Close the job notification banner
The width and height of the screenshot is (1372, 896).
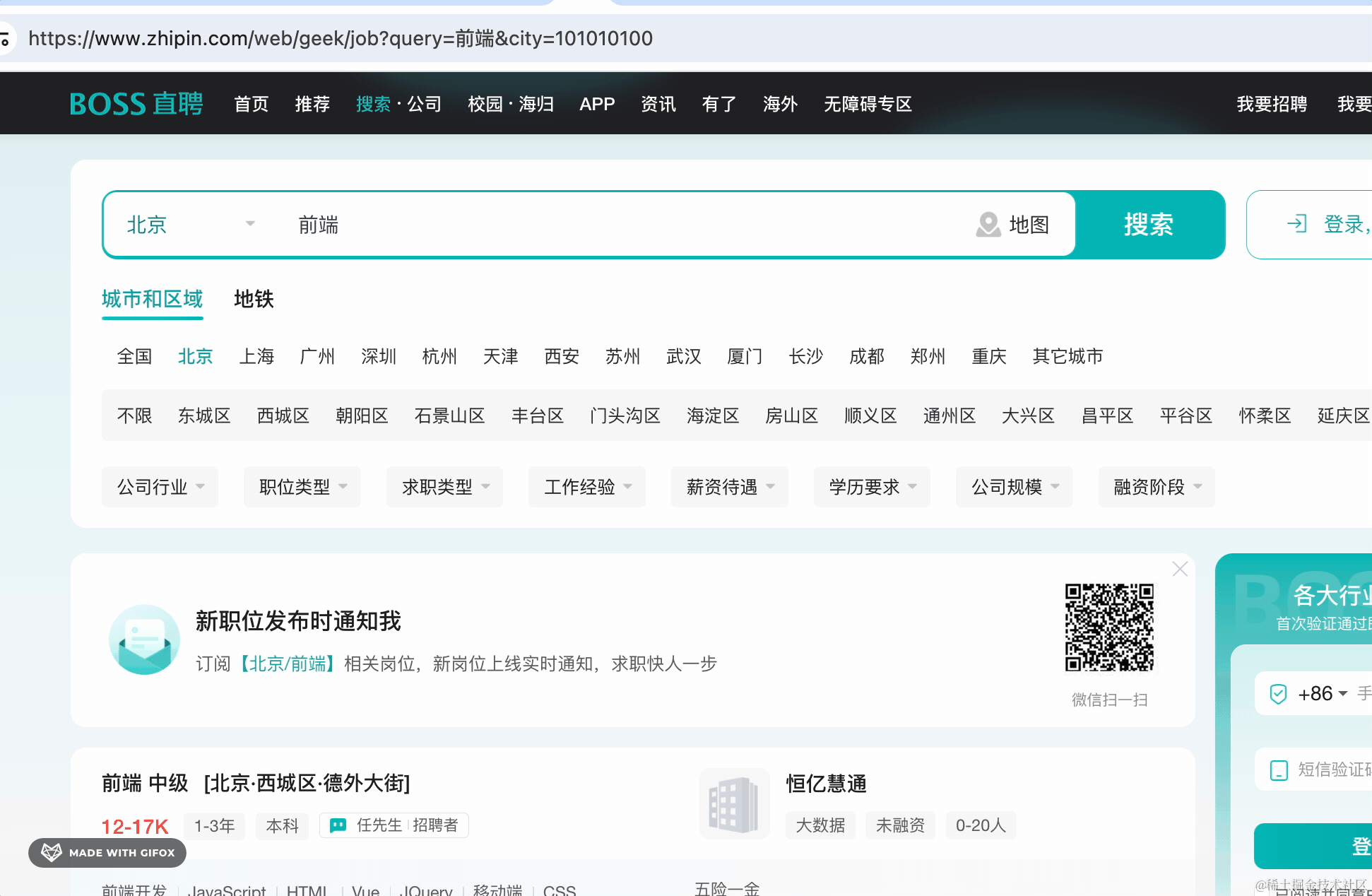tap(1179, 569)
